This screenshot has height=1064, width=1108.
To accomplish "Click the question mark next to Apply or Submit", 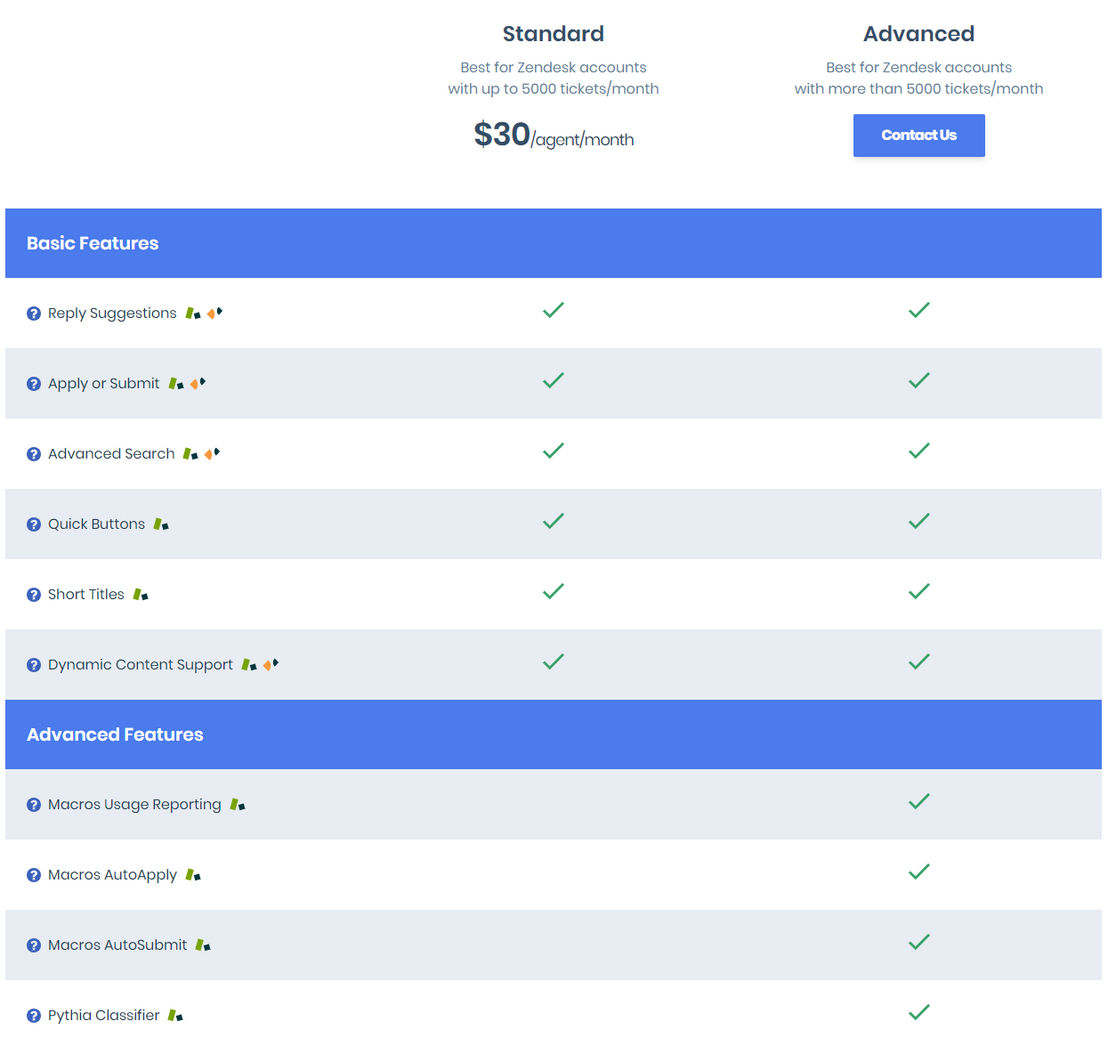I will [34, 384].
